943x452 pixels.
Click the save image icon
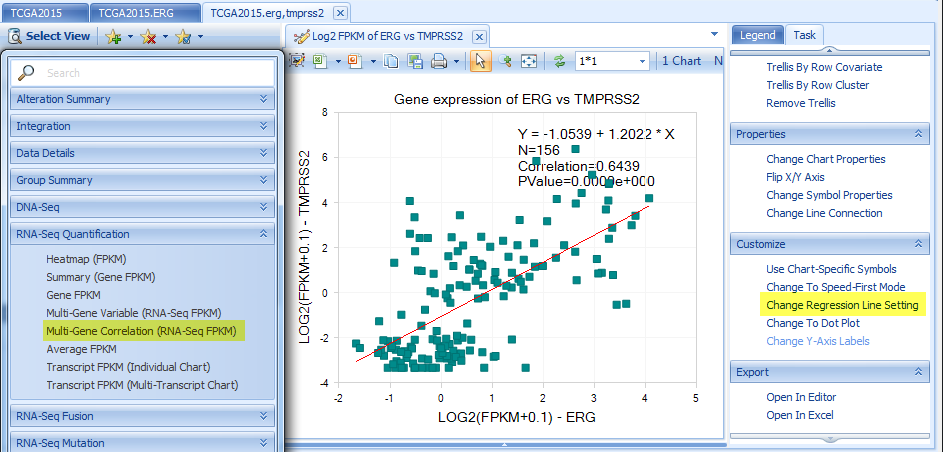click(415, 61)
